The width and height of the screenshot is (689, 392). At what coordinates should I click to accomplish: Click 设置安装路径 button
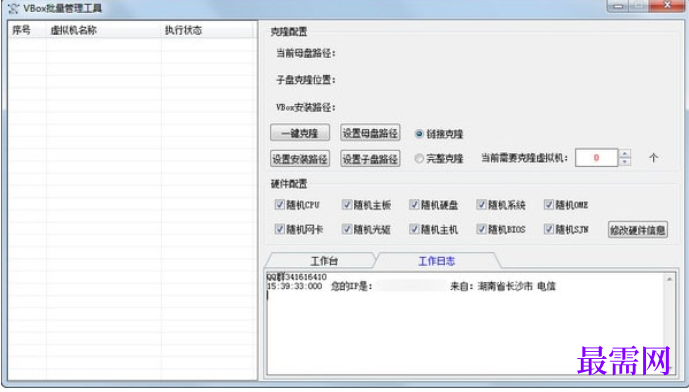[x=300, y=159]
